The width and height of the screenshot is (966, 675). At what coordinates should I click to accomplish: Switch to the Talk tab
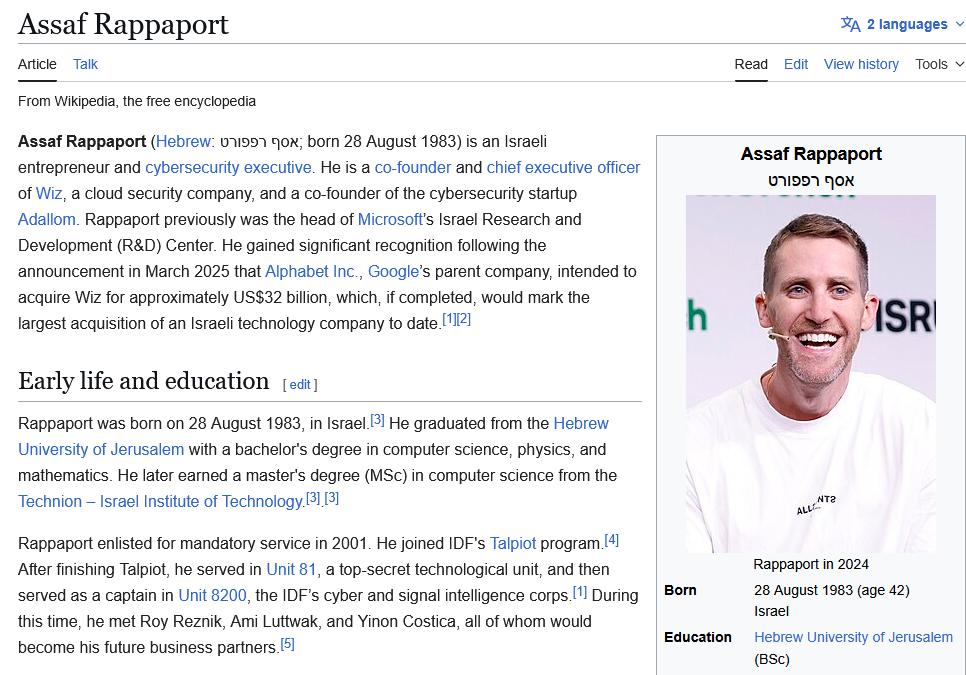coord(86,64)
